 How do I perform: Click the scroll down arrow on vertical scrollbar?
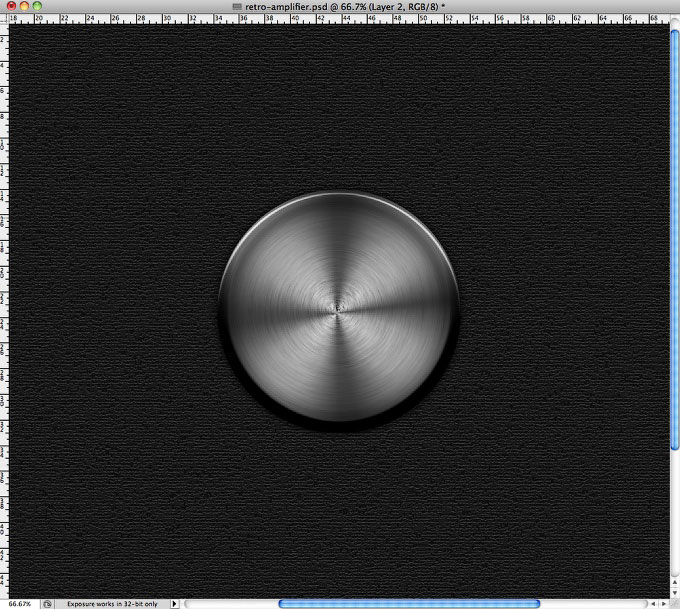tap(675, 593)
